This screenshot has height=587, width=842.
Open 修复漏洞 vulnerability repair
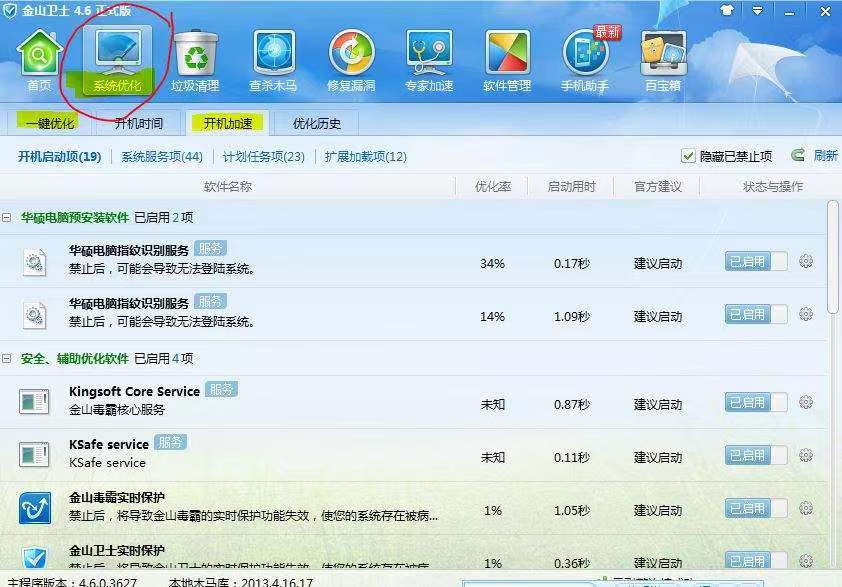pos(350,57)
